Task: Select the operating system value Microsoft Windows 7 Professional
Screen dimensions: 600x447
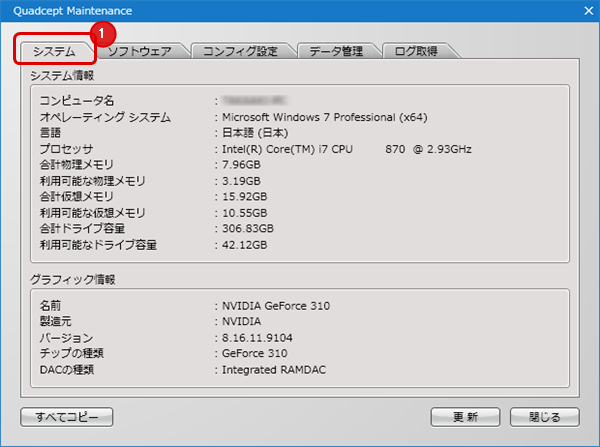Action: (324, 117)
